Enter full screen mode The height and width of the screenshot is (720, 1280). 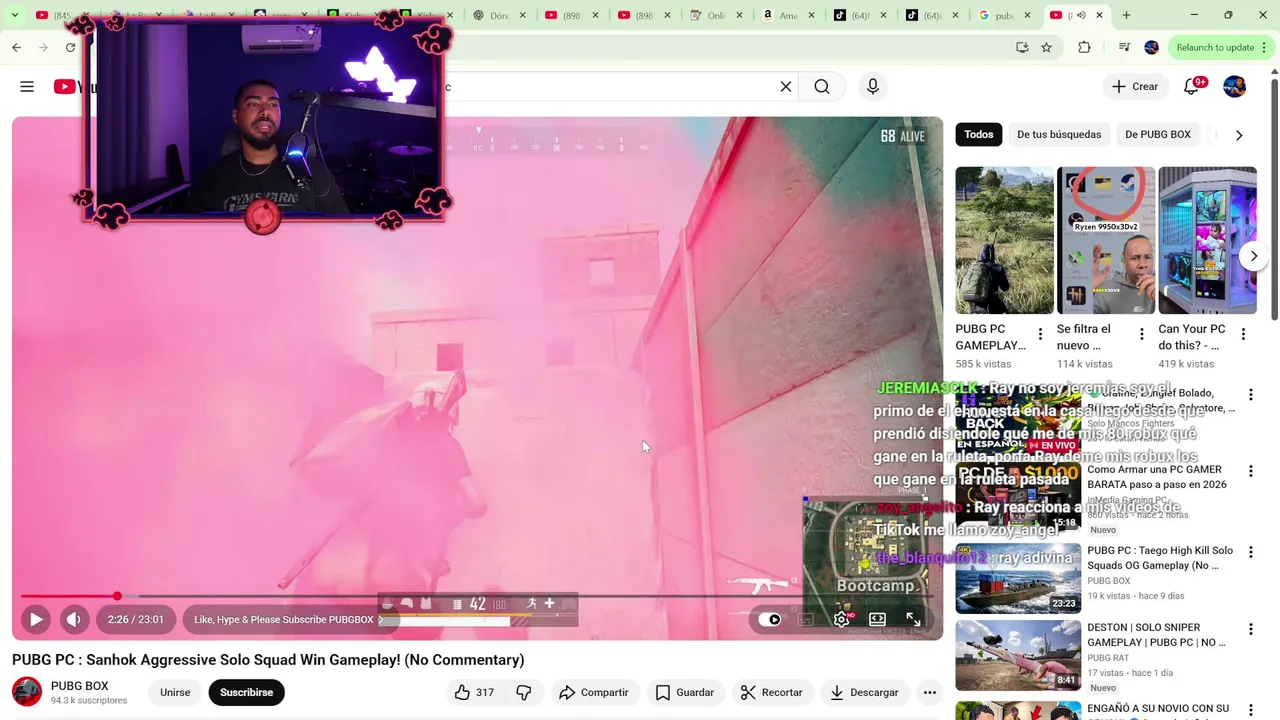point(913,620)
